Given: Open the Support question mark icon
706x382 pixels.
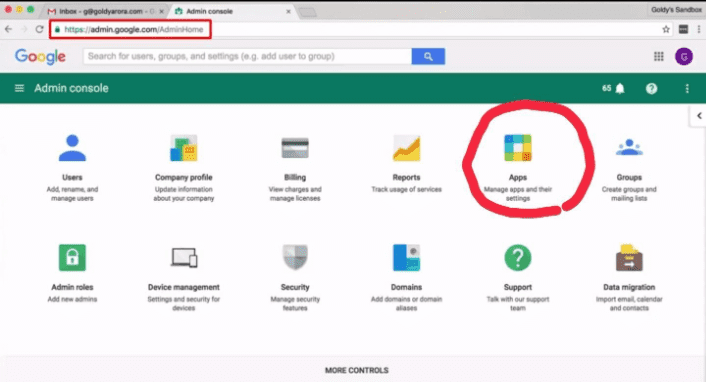Looking at the screenshot, I should (x=518, y=258).
